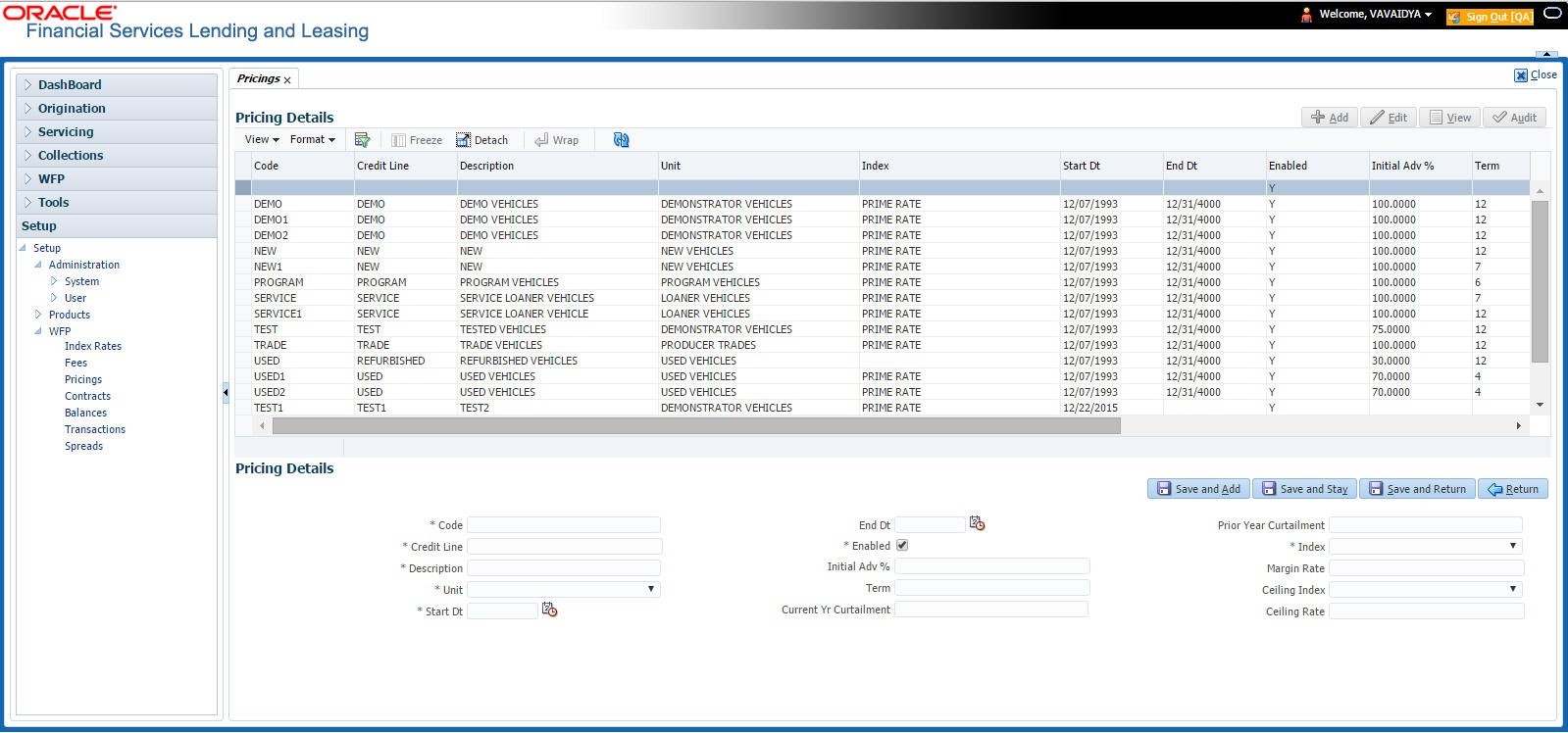The height and width of the screenshot is (733, 1568).
Task: Open the Transactions link
Action: (95, 429)
